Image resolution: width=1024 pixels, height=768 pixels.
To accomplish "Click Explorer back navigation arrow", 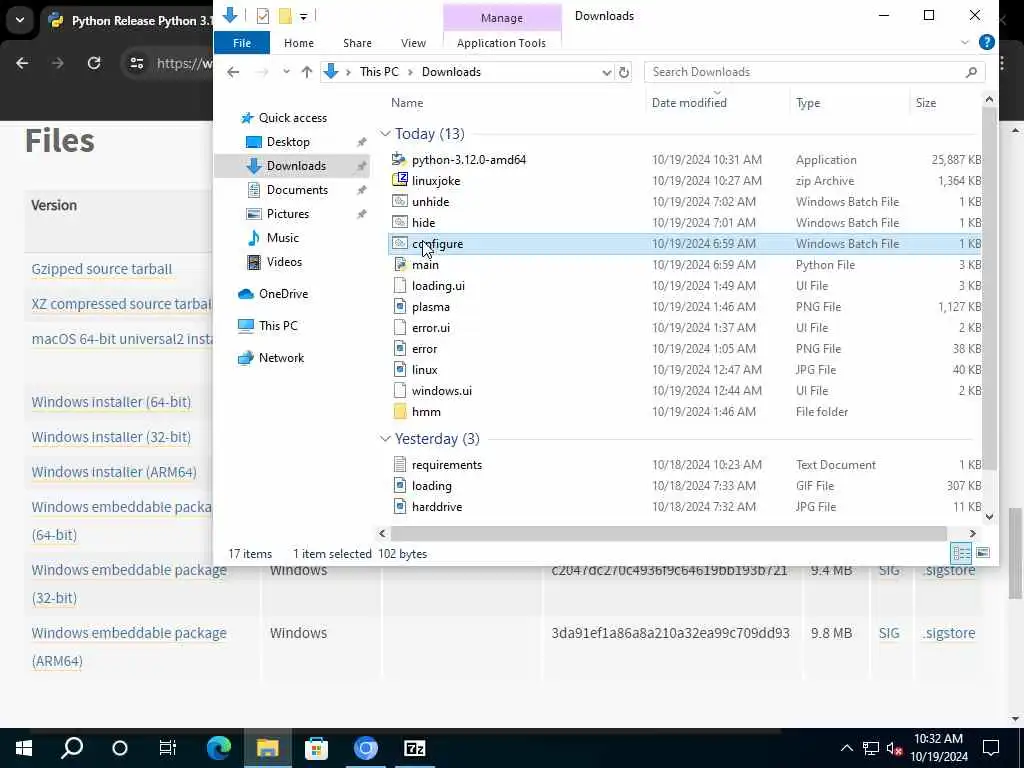I will (x=233, y=72).
